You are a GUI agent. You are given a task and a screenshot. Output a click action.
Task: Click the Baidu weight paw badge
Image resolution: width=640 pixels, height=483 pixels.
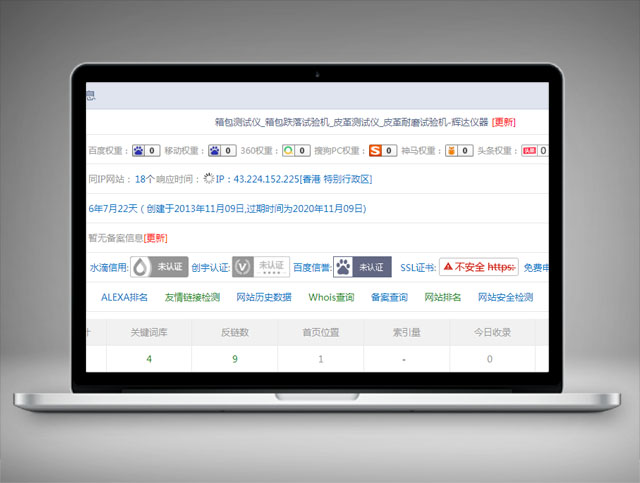tap(146, 151)
